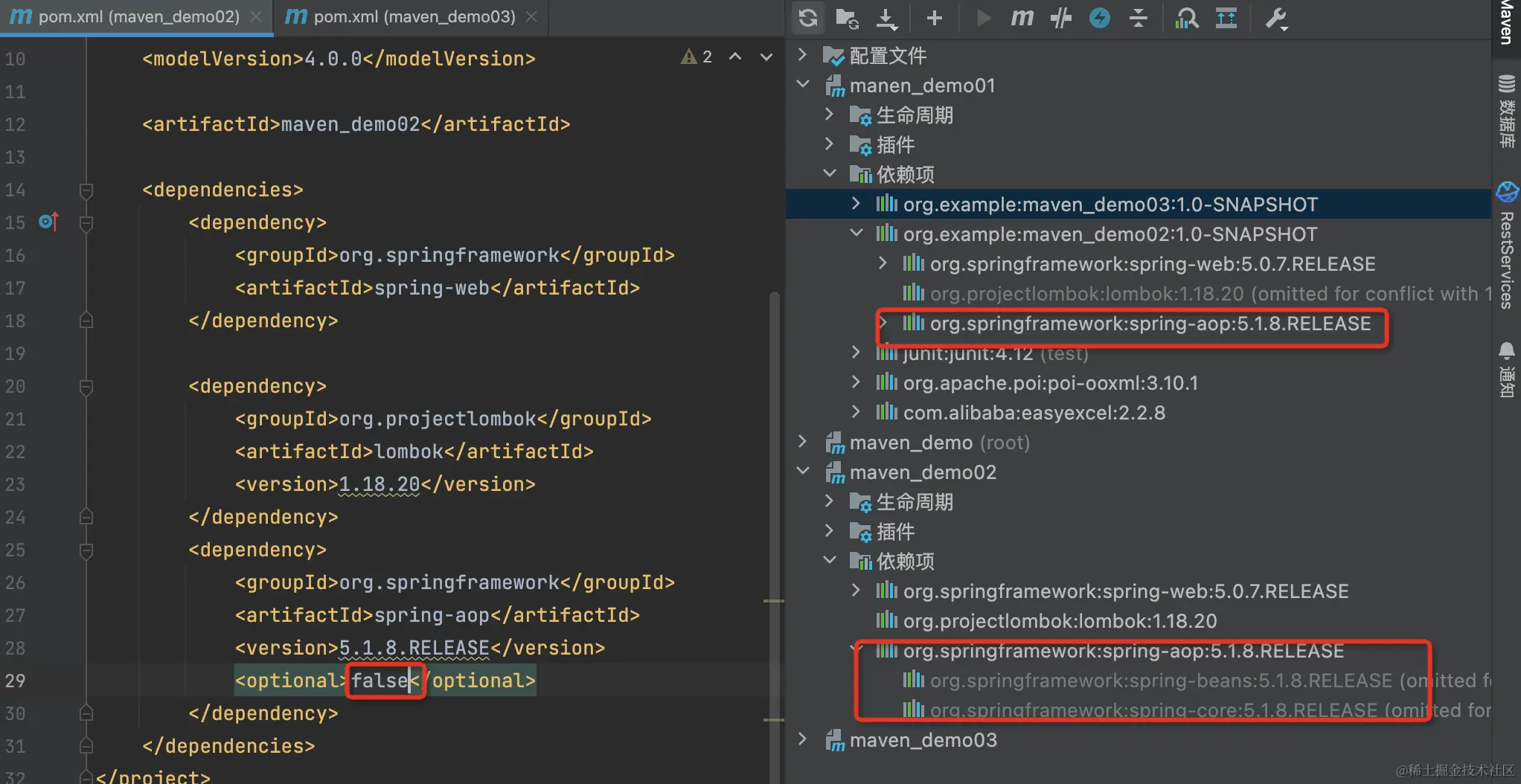Viewport: 1521px width, 784px height.
Task: Click the modelVersion 4.0.0 line
Action: click(x=339, y=59)
